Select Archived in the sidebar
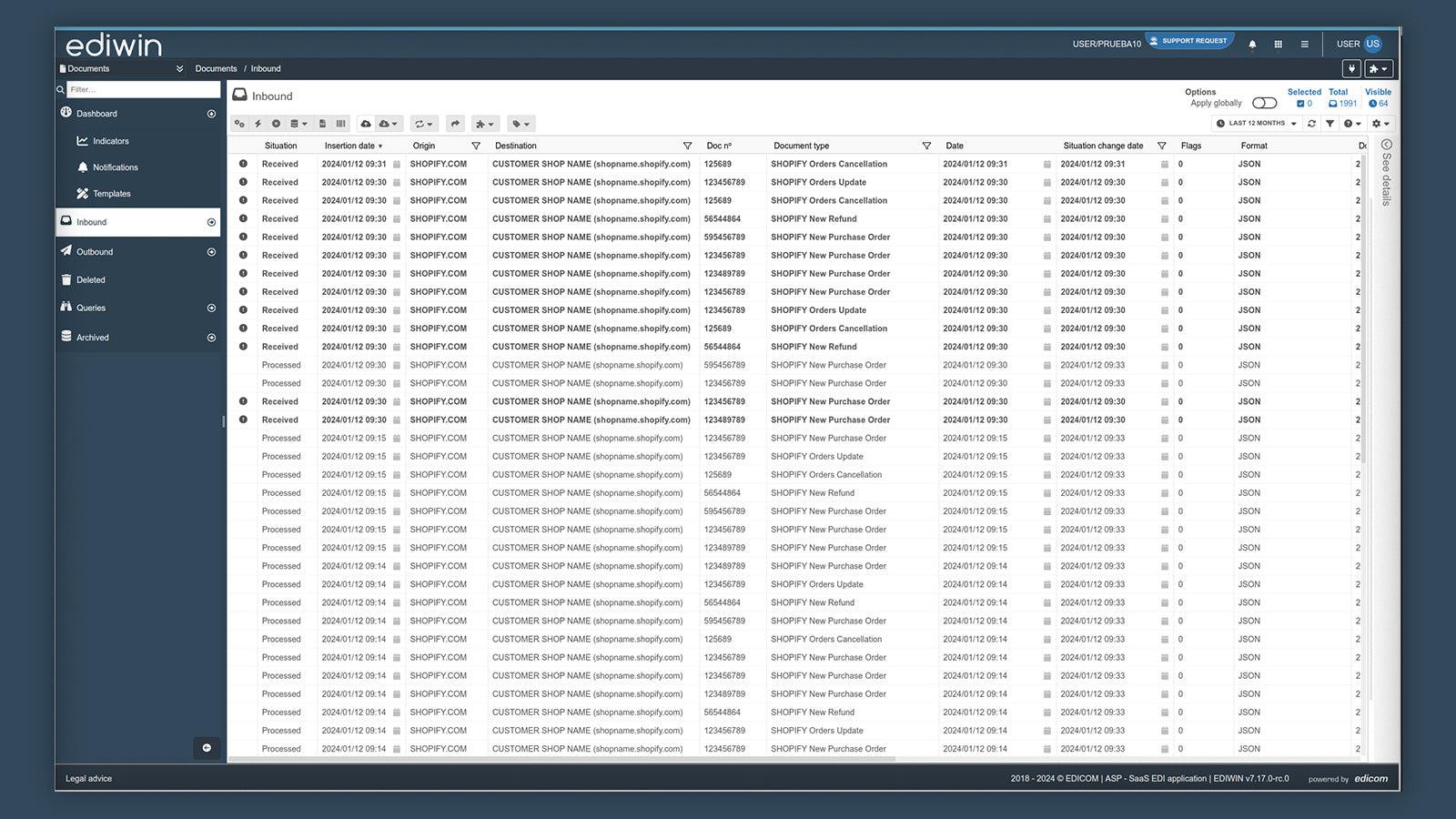 pos(92,338)
